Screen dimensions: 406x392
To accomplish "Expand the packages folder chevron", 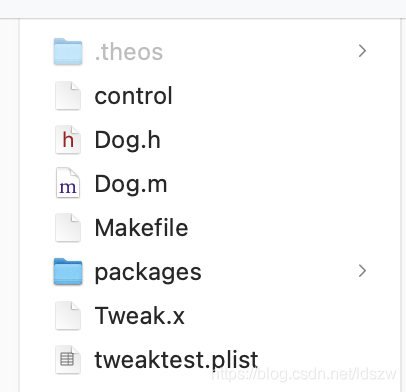I will tap(362, 271).
